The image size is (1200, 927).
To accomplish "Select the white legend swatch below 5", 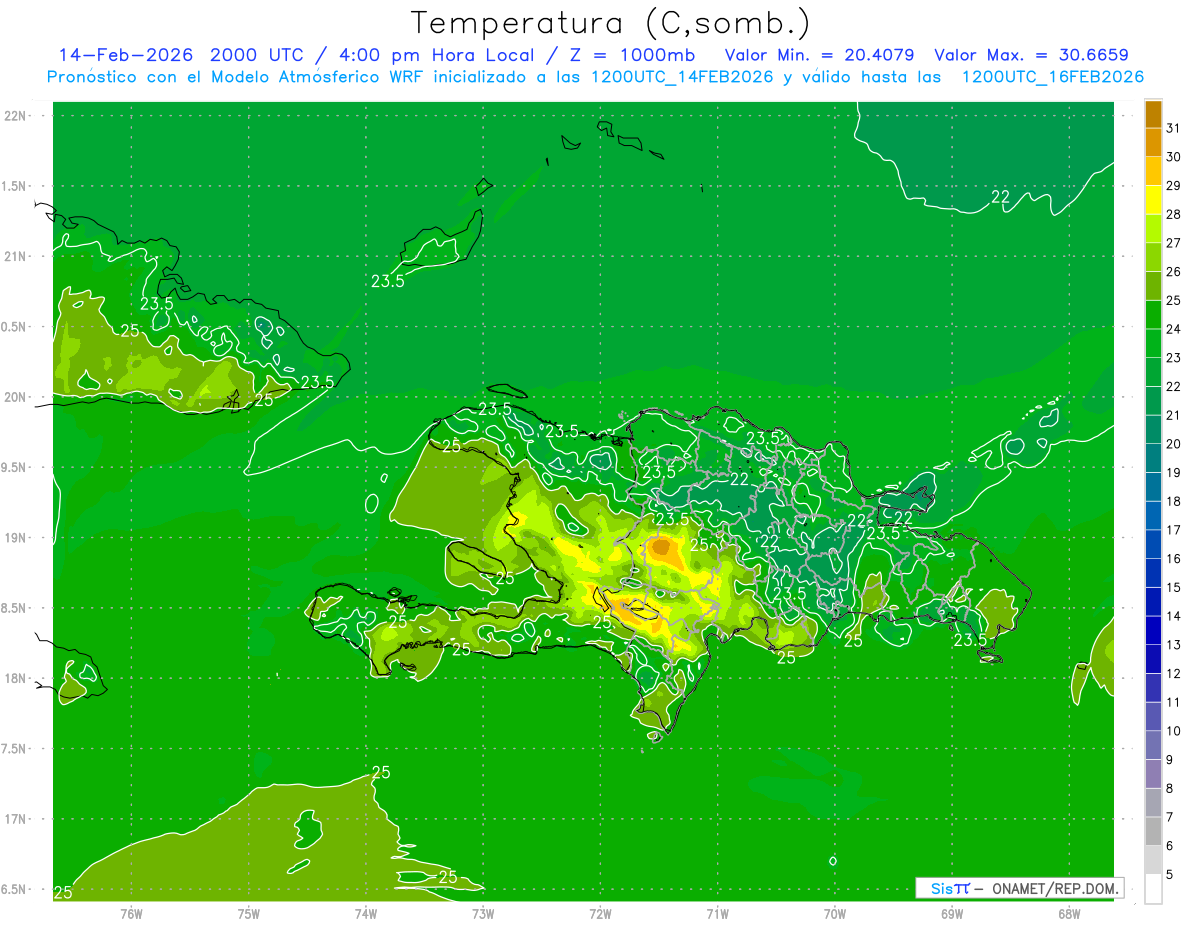I will click(1153, 889).
